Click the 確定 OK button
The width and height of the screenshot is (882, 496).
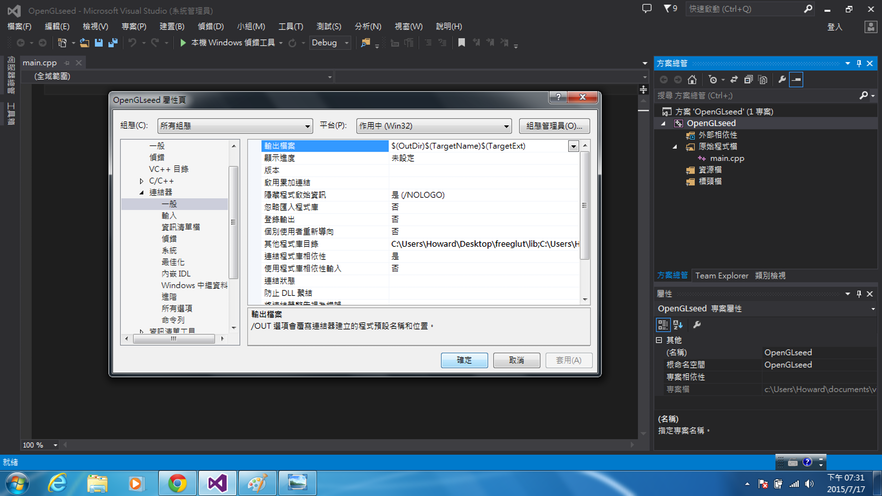(464, 360)
